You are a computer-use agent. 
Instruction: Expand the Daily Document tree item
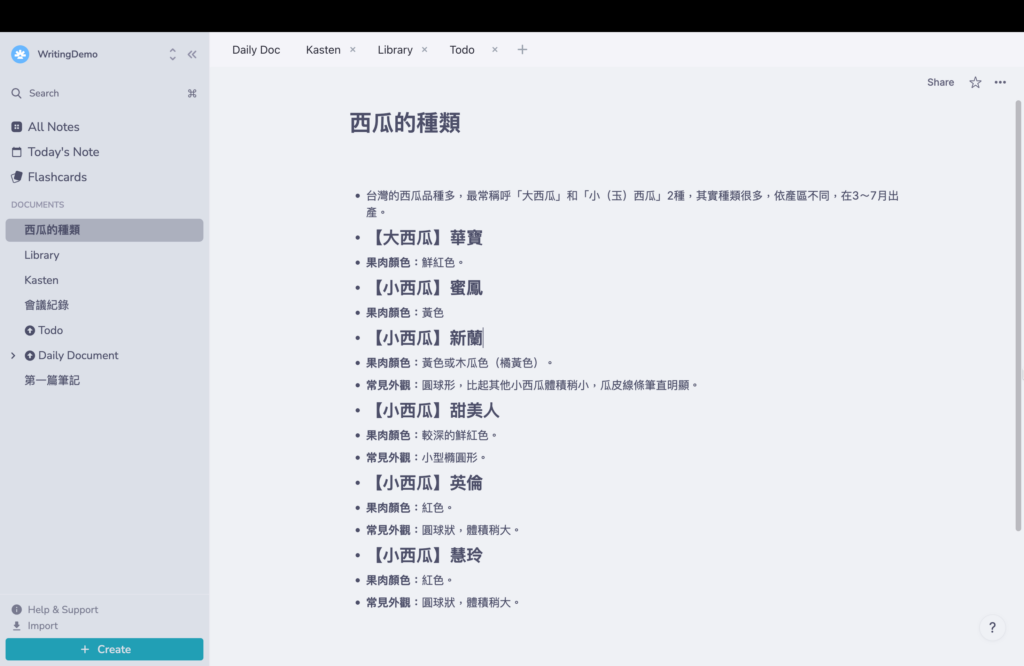pos(13,355)
